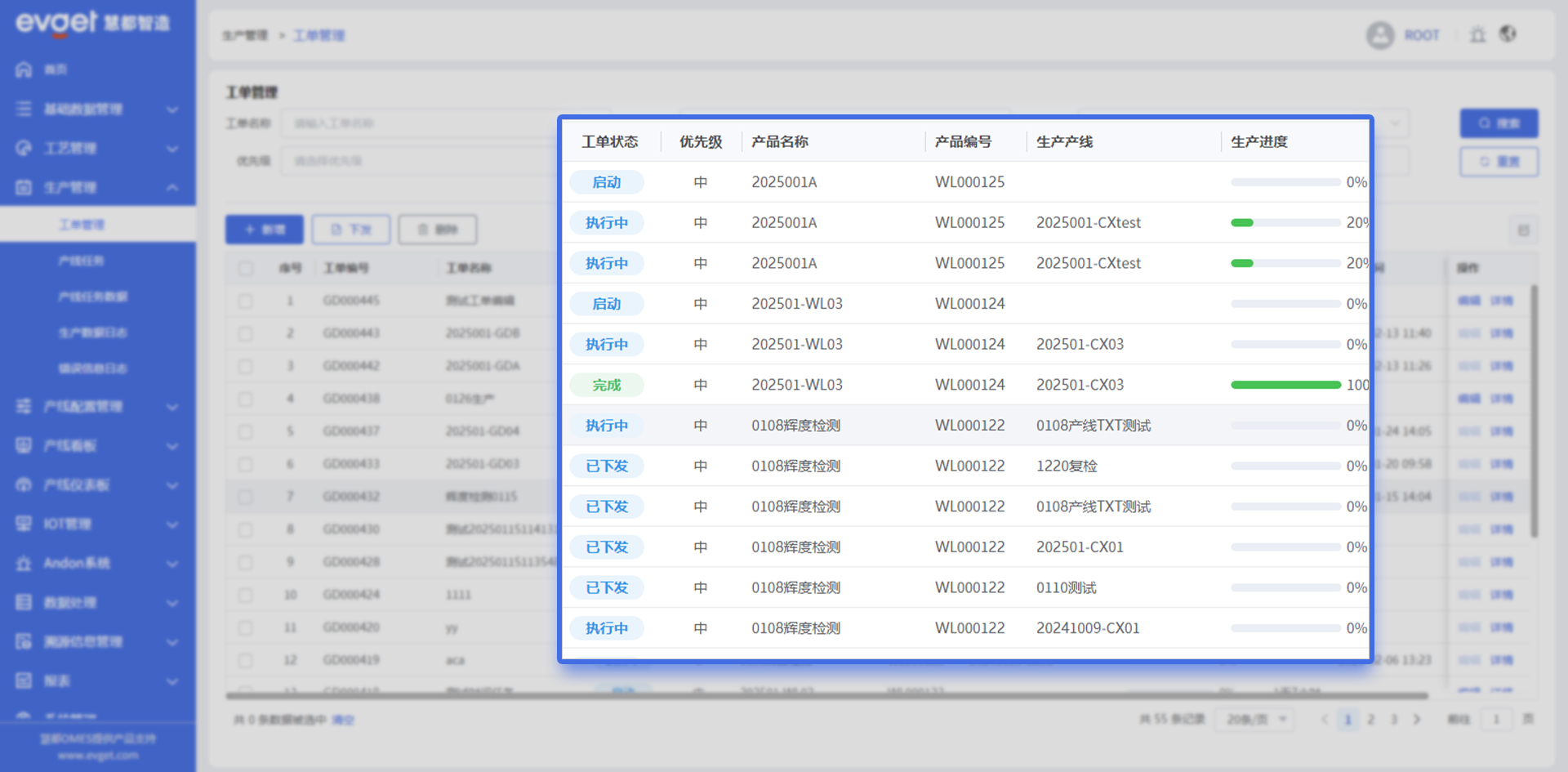Click the ROOT user avatar icon
The width and height of the screenshot is (1568, 772).
[x=1380, y=35]
